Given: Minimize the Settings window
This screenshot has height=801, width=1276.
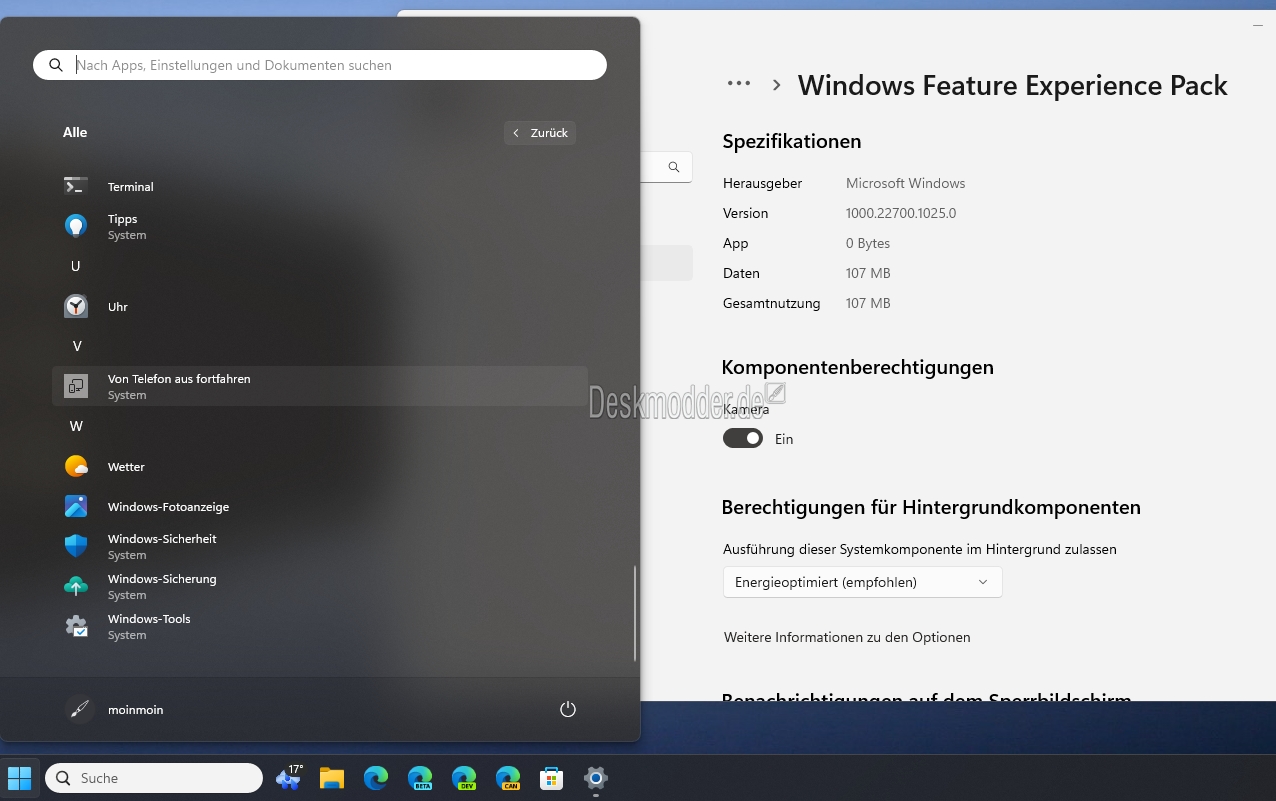Looking at the screenshot, I should point(1258,25).
